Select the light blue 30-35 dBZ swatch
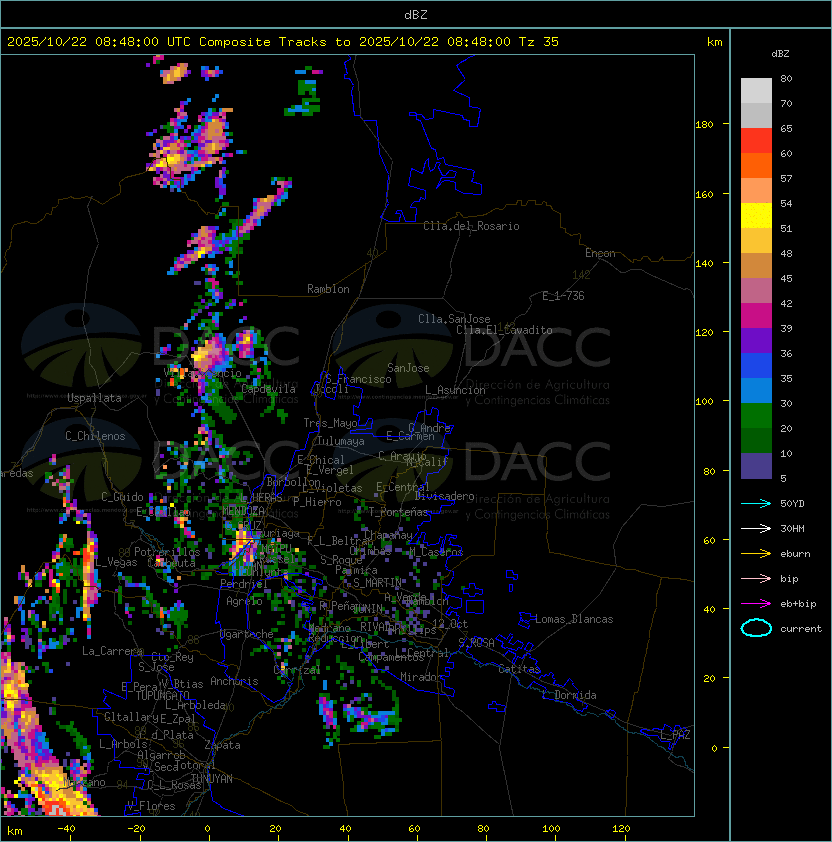Viewport: 832px width, 842px height. pyautogui.click(x=756, y=390)
